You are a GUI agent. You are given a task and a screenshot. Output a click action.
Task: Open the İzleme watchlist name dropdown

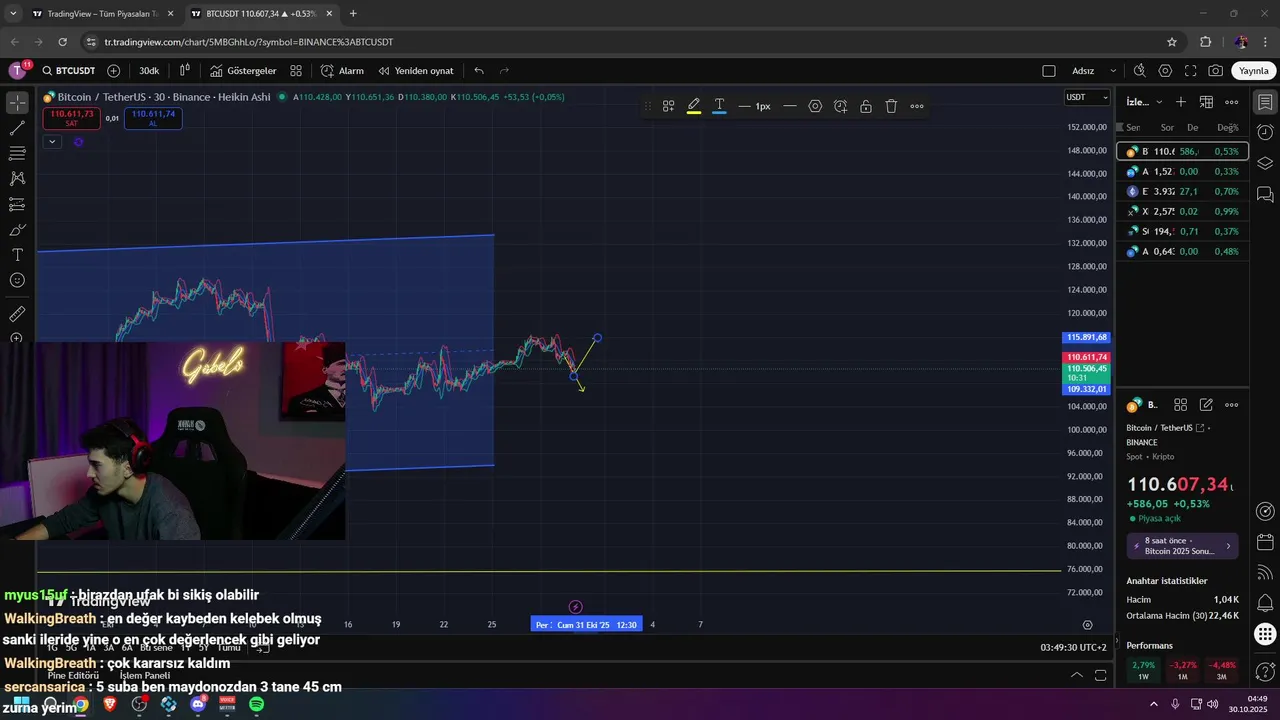pos(1145,102)
